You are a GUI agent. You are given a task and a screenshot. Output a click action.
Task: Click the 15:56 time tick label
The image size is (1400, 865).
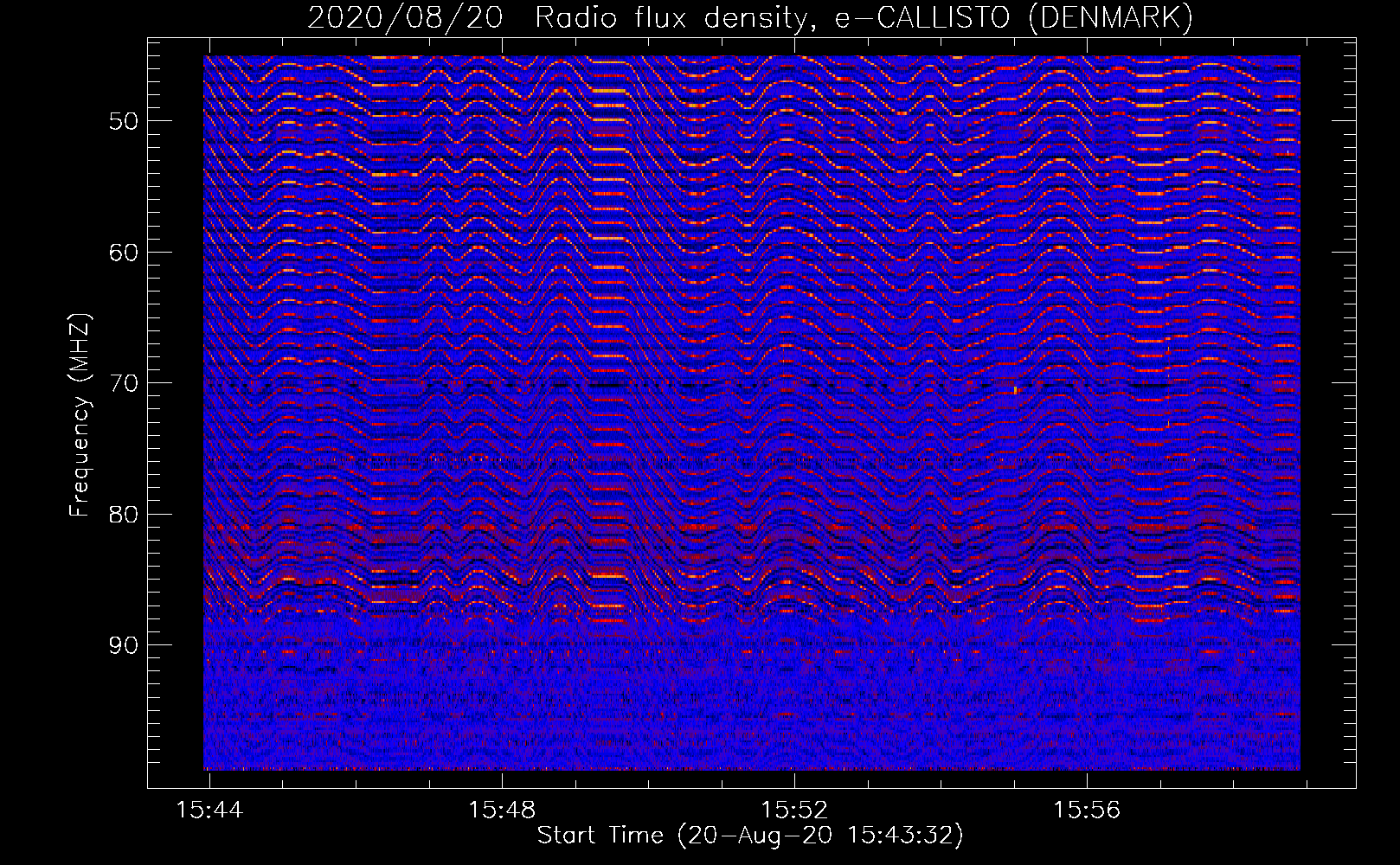(1087, 810)
